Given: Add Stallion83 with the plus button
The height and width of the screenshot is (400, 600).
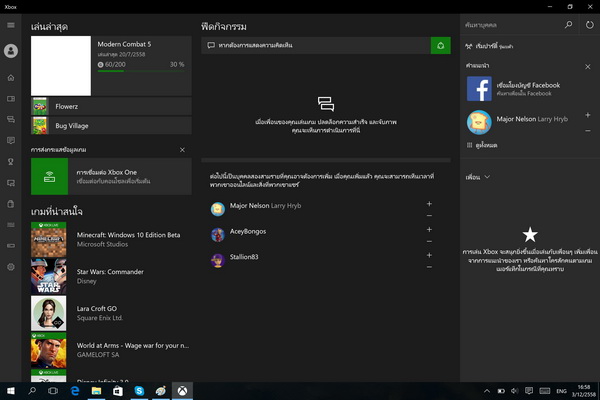Looking at the screenshot, I should [429, 254].
